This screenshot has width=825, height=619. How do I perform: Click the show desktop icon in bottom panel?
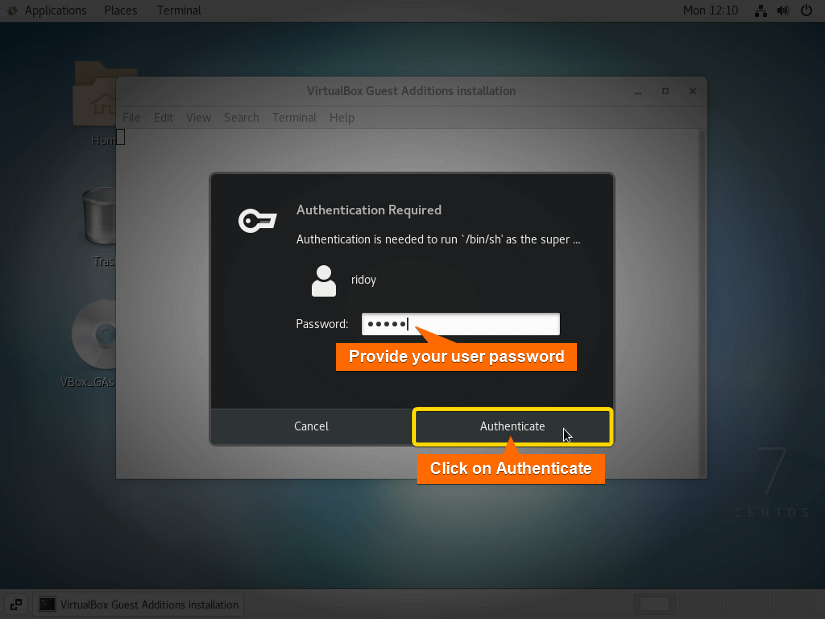tap(16, 604)
